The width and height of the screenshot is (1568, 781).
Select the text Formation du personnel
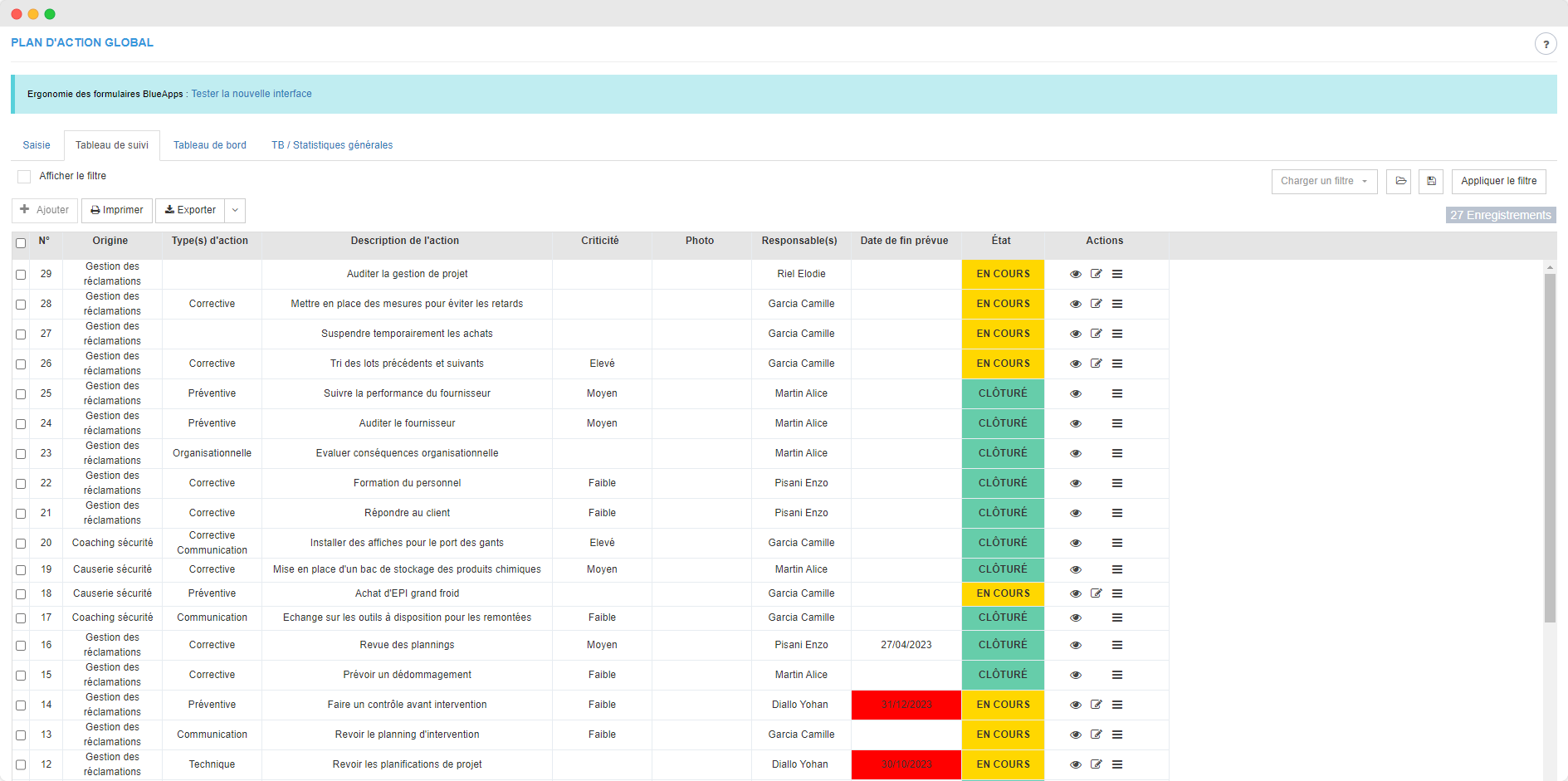[407, 483]
